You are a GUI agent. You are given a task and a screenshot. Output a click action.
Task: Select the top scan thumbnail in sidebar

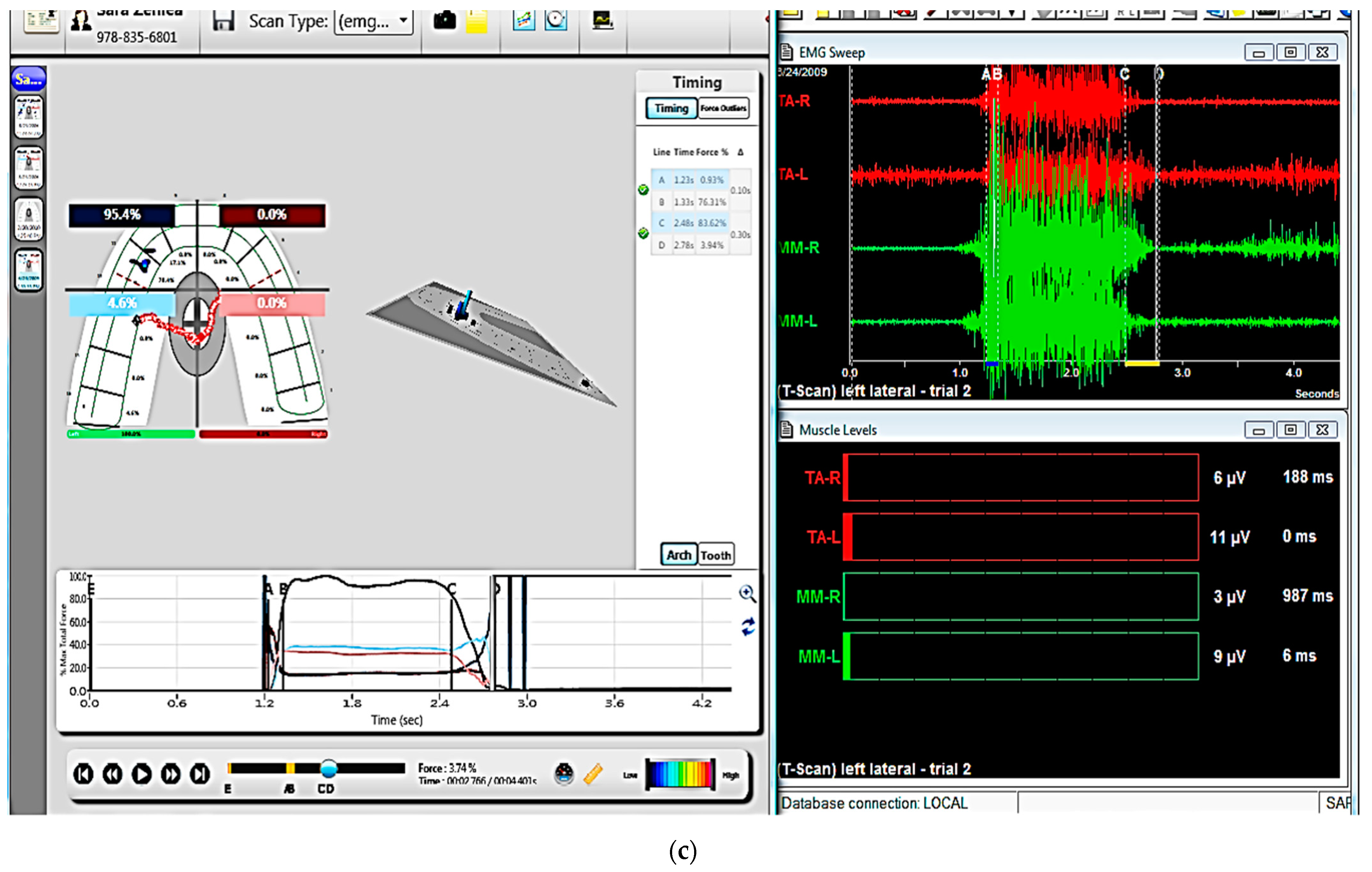[29, 117]
